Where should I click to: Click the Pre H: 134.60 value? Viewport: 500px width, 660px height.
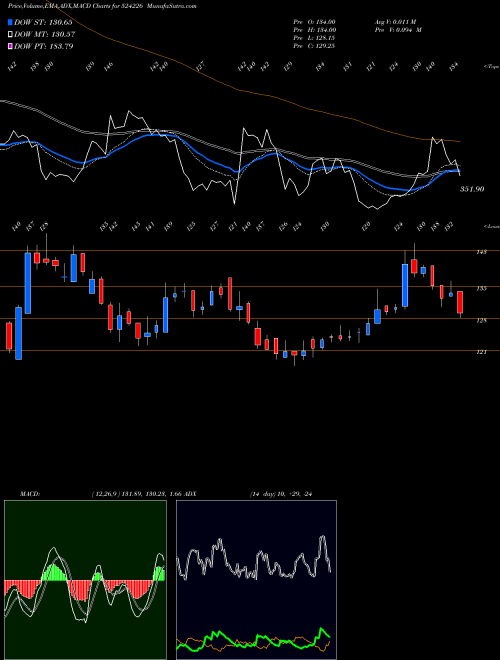314,30
